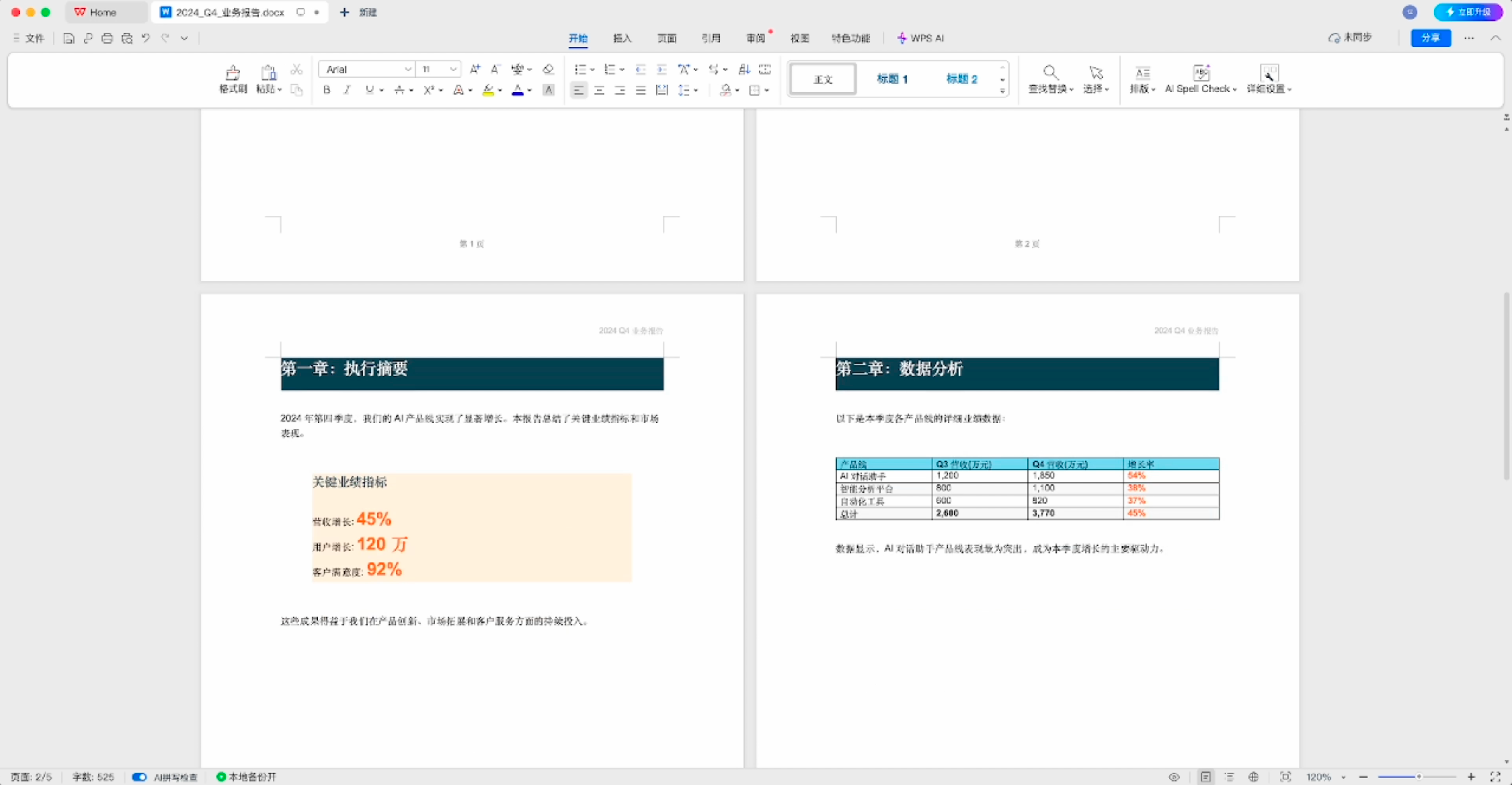Enter full screen via status bar icon

tap(1495, 777)
